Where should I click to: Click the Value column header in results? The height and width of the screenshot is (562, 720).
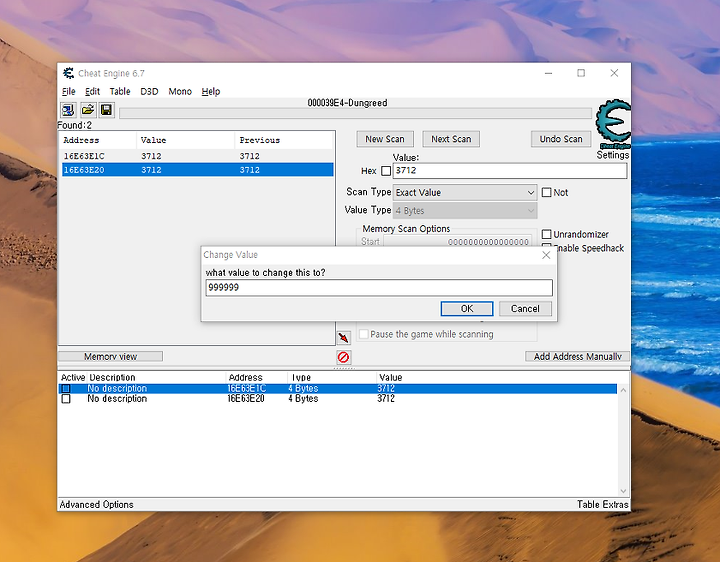click(x=186, y=140)
